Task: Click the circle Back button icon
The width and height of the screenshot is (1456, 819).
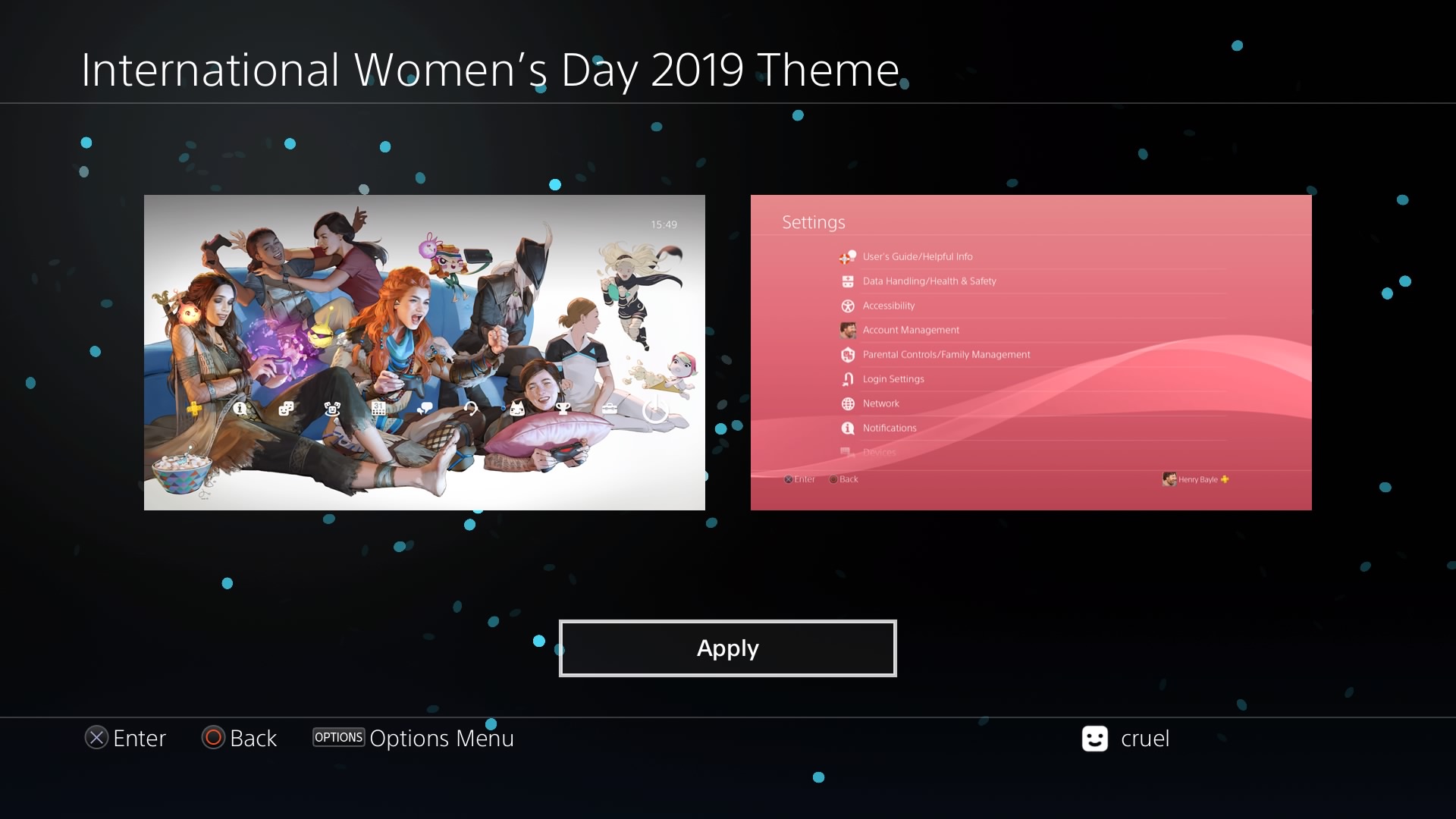Action: (213, 738)
